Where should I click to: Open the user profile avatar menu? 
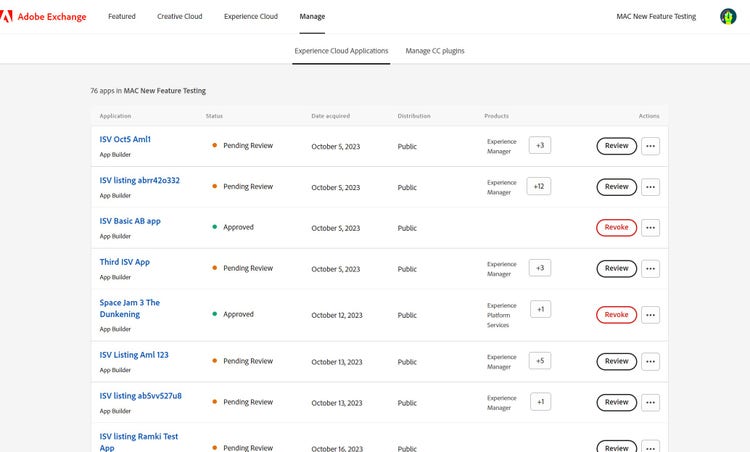728,17
